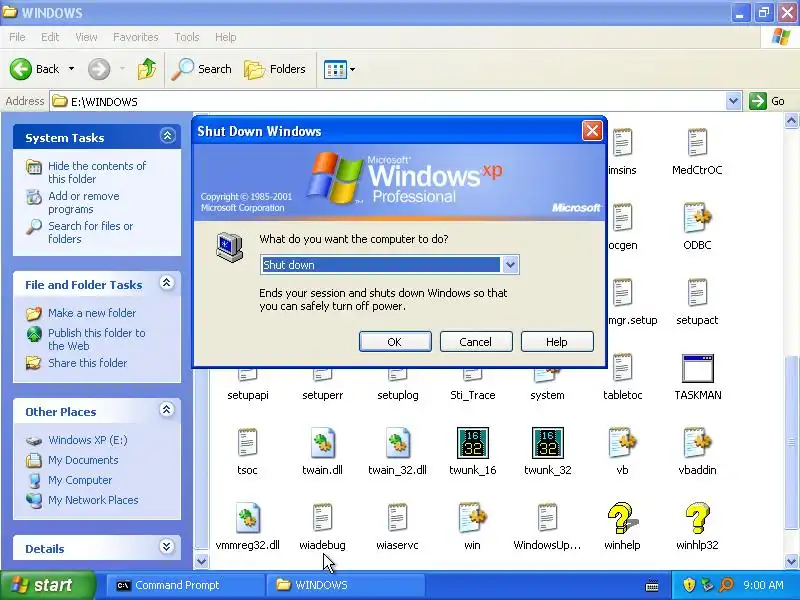Open My Network Places link
Viewport: 800px width, 600px height.
[93, 500]
